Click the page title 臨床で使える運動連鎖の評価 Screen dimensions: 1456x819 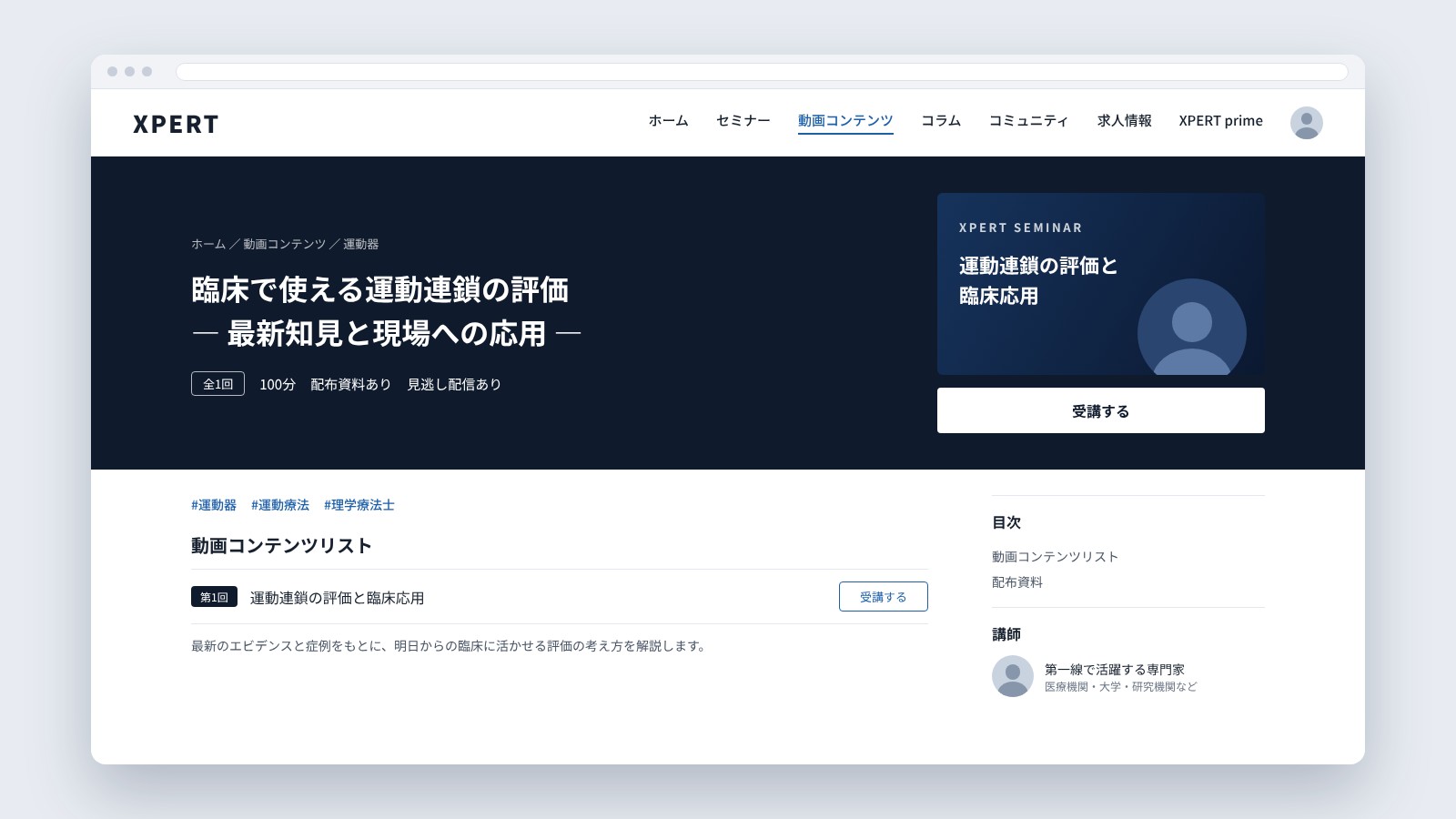point(379,290)
